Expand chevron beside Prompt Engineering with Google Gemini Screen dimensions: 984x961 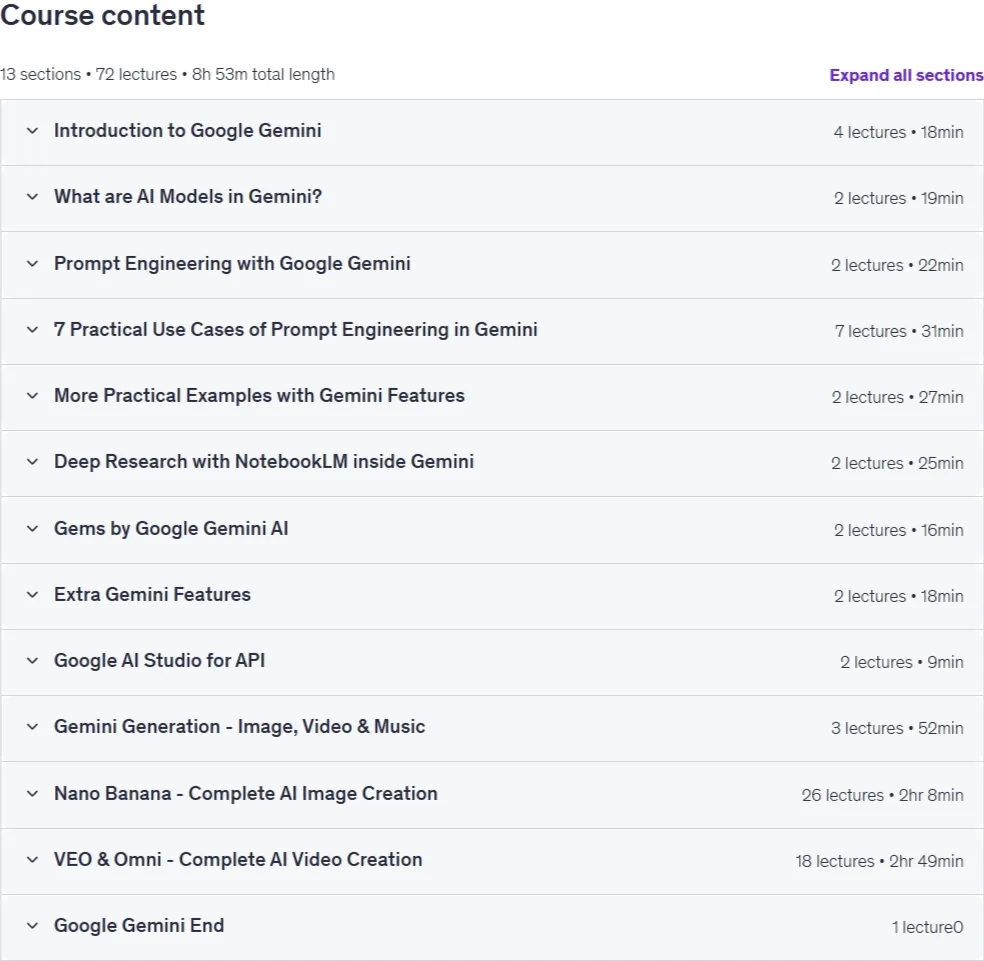click(x=32, y=264)
